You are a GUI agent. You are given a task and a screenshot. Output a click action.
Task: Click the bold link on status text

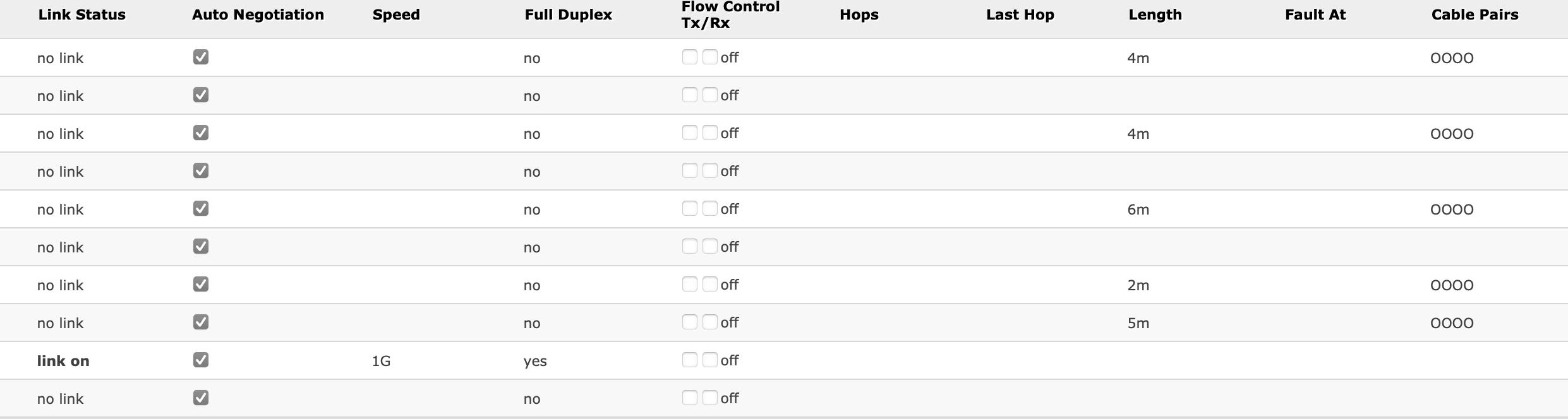pos(63,361)
